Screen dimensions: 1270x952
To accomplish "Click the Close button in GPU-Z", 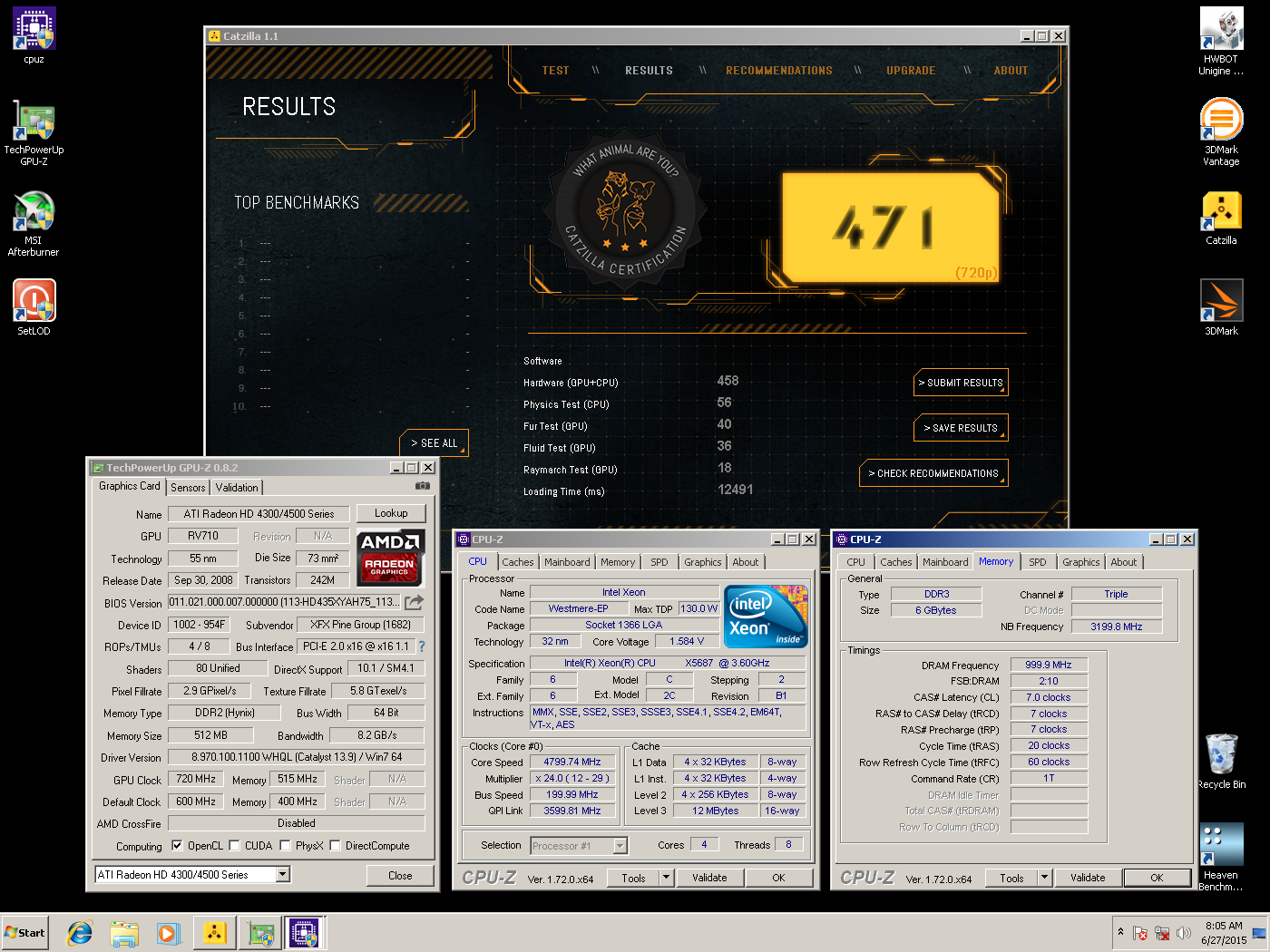I will coord(400,876).
